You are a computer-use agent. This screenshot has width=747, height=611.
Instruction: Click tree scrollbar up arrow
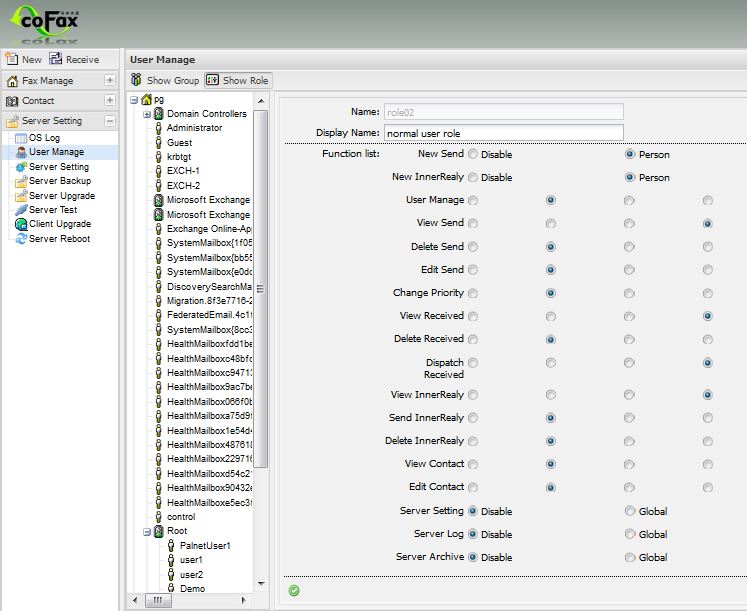tap(261, 101)
